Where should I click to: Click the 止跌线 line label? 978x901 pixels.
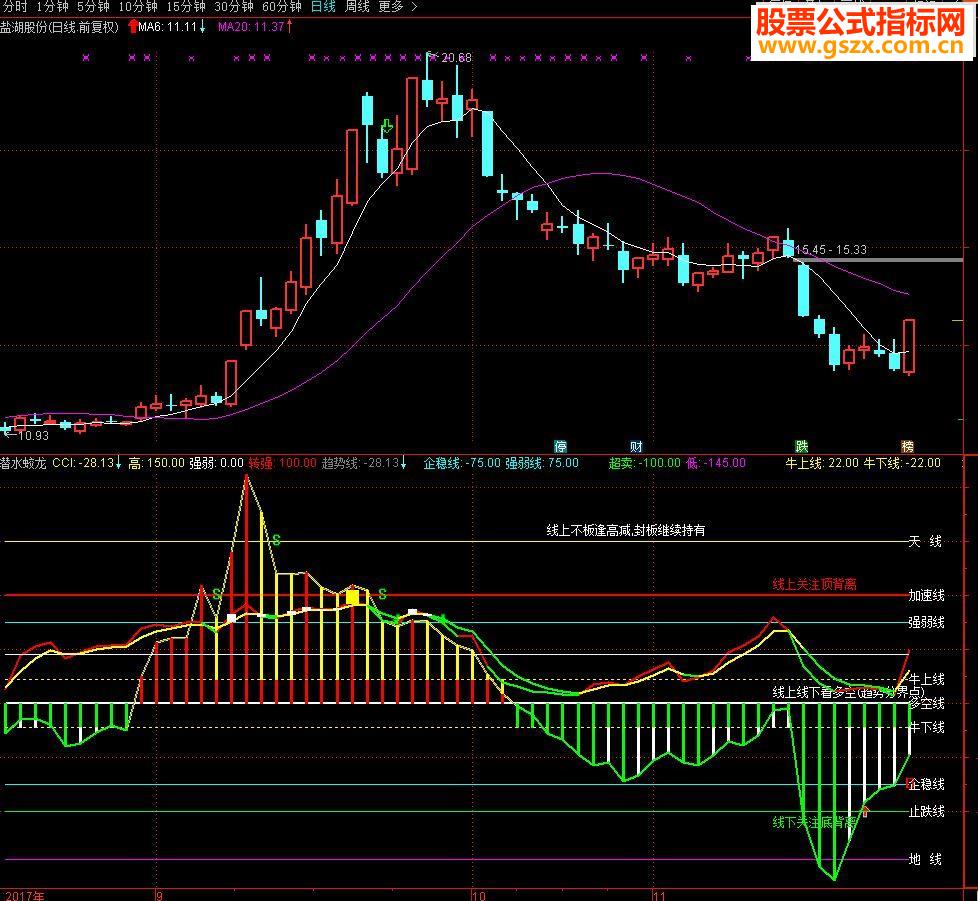(926, 811)
